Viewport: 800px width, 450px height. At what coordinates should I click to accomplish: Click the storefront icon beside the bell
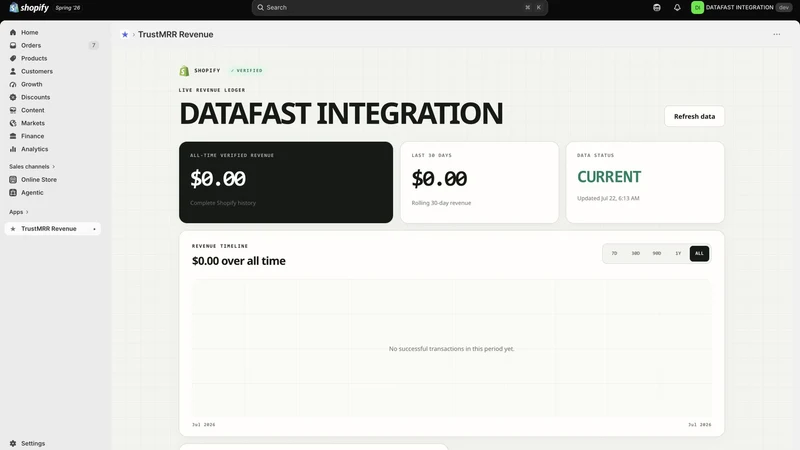[657, 8]
